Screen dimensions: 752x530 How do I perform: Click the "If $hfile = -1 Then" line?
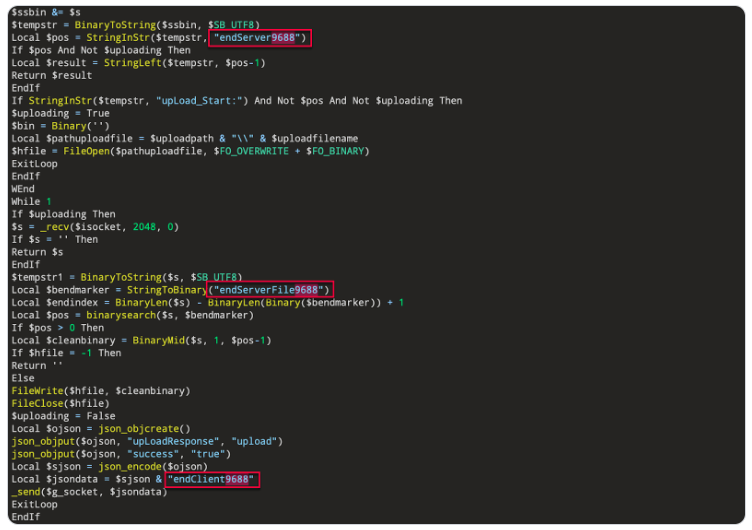pyautogui.click(x=66, y=353)
